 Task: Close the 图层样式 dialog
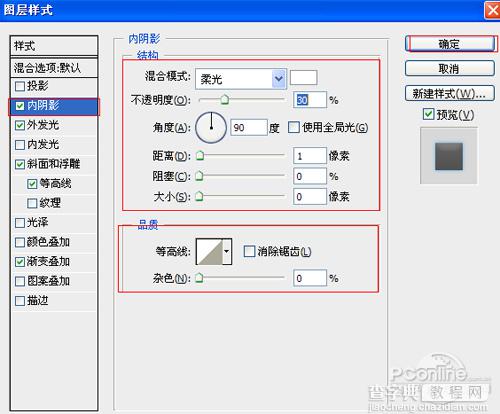[492, 10]
